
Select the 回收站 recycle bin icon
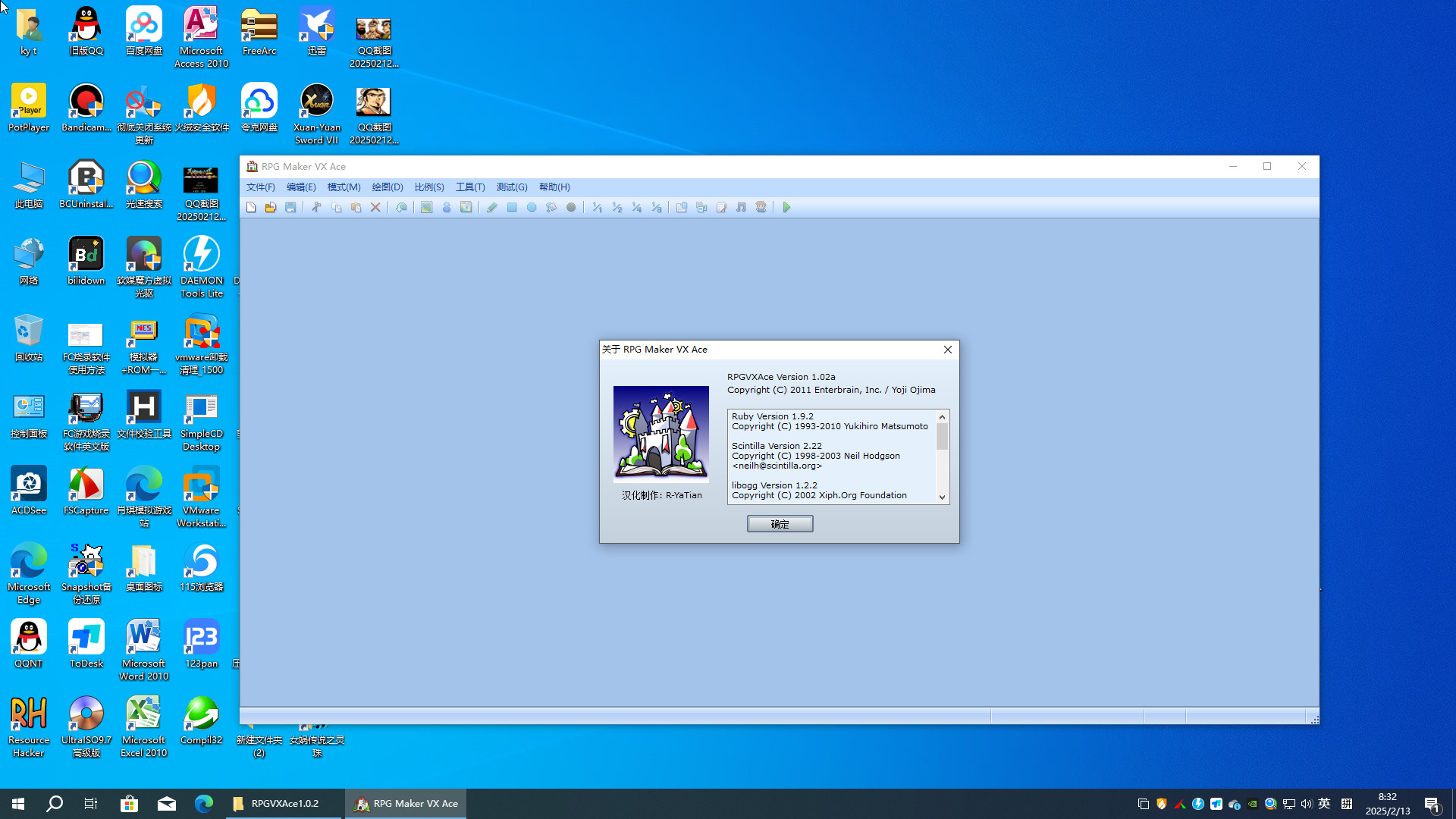(29, 337)
